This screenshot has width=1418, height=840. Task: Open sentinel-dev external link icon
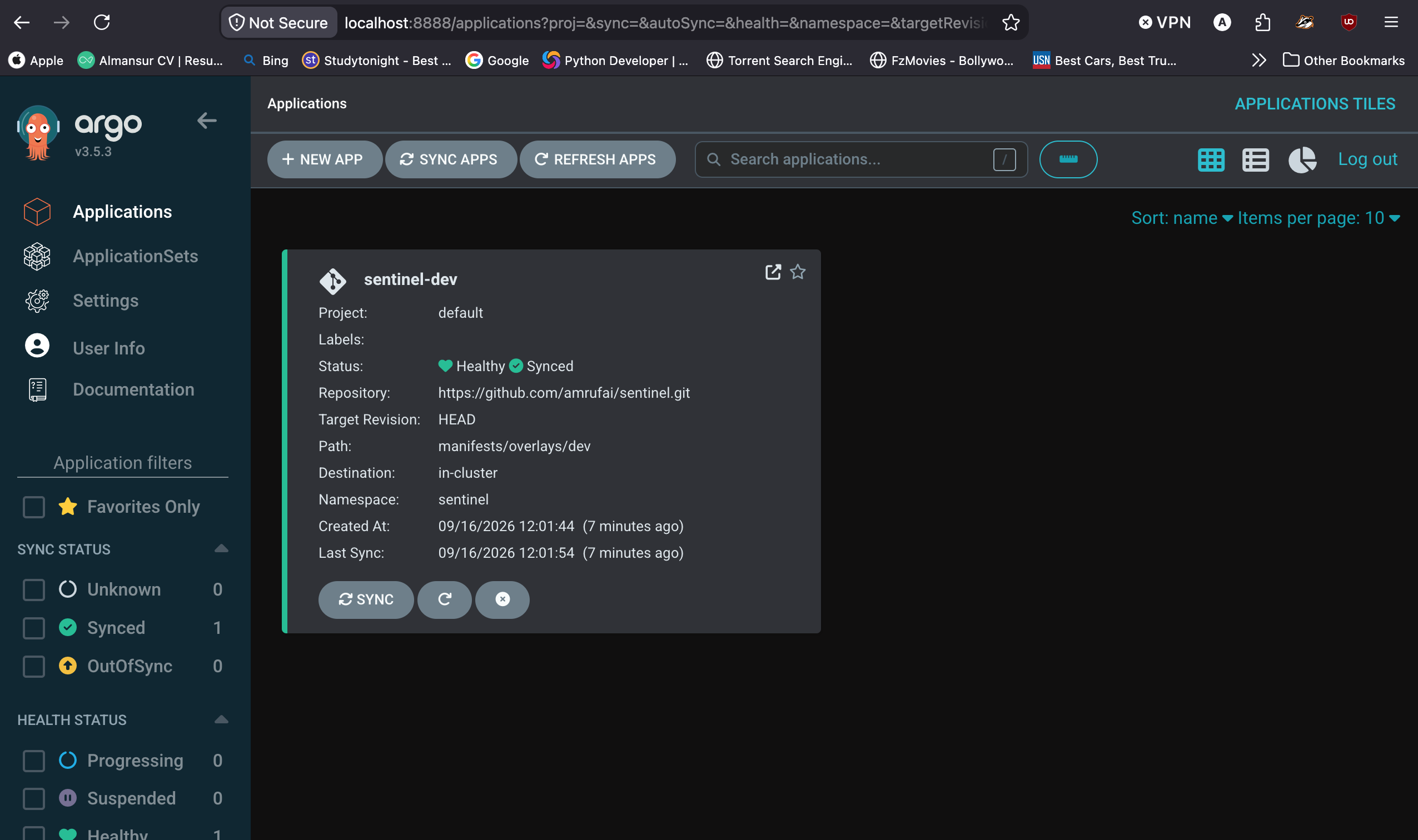click(773, 272)
